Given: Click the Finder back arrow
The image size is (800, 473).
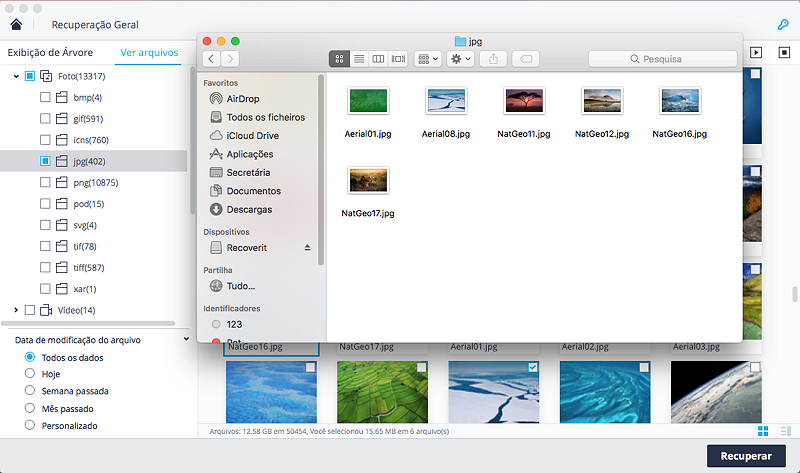Looking at the screenshot, I should click(211, 59).
